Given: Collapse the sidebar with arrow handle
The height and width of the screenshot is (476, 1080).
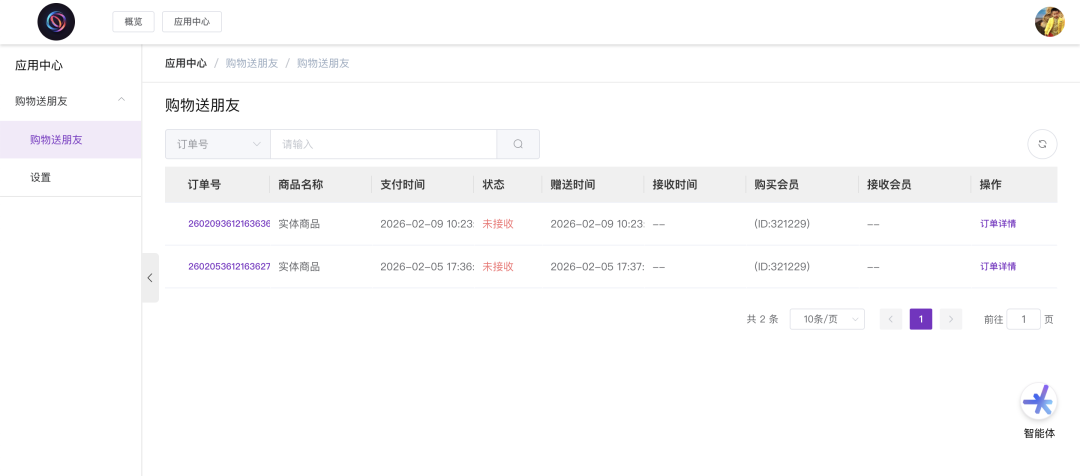Looking at the screenshot, I should tap(150, 278).
